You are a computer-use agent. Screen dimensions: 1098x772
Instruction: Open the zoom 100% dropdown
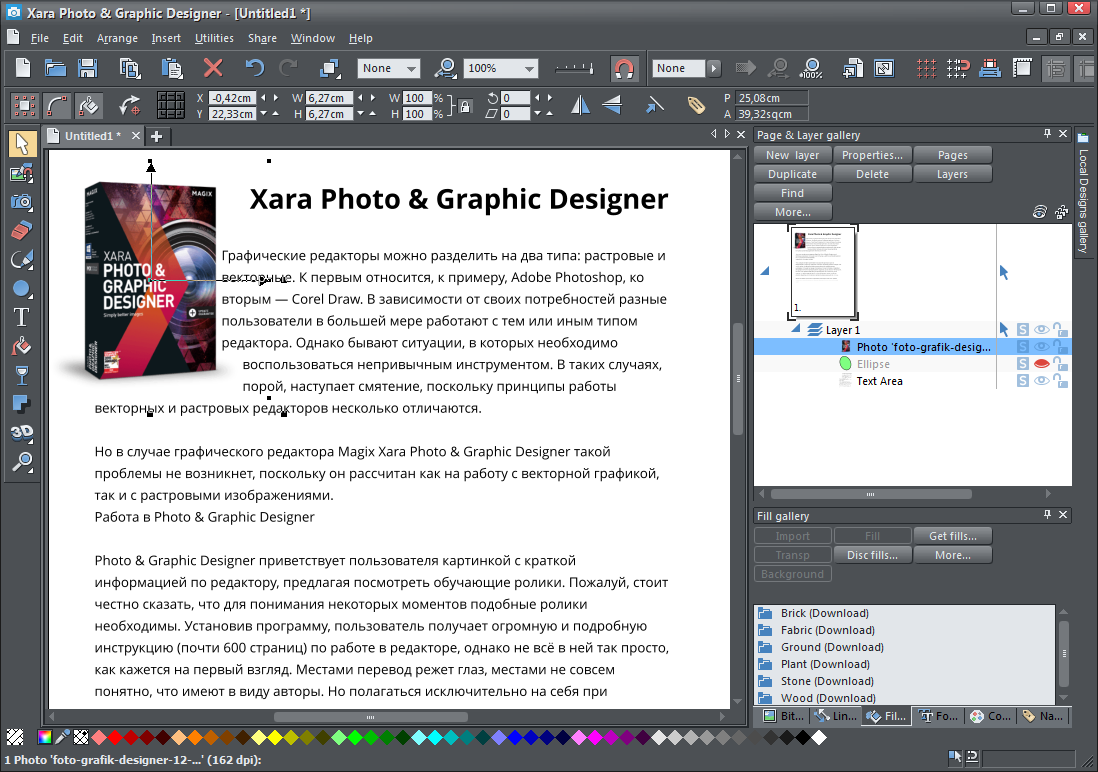pos(529,69)
